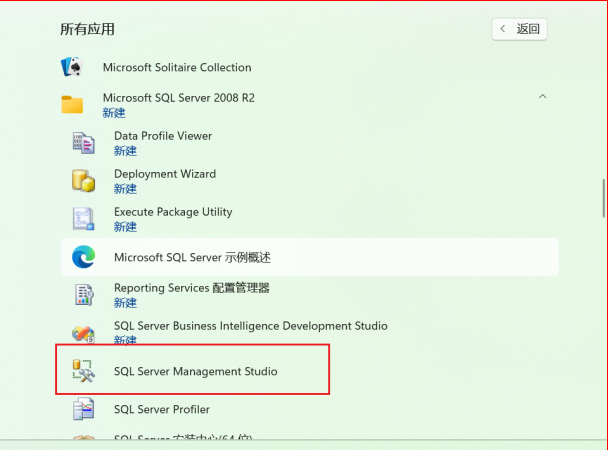This screenshot has height=450, width=608.
Task: Click the Business Intelligence Development Studio icon
Action: pyautogui.click(x=83, y=333)
